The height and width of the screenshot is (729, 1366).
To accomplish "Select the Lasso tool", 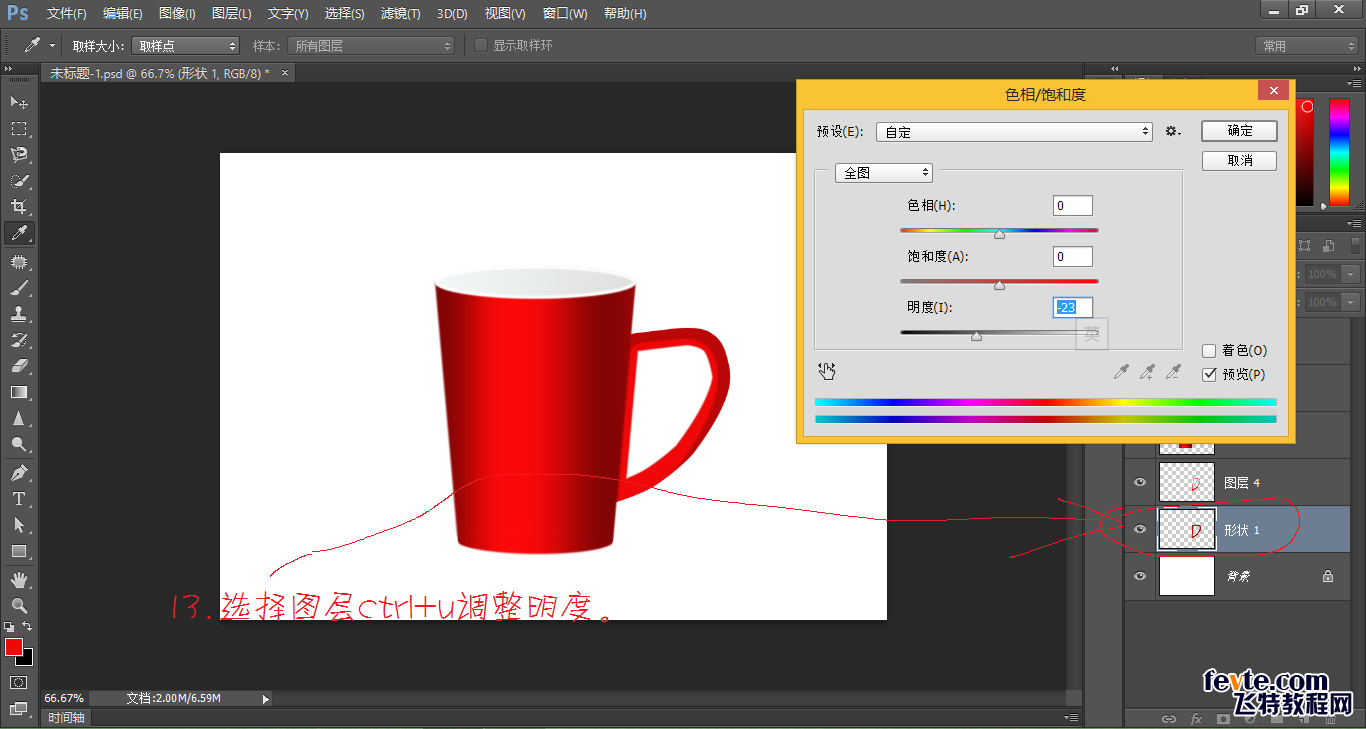I will coord(19,154).
